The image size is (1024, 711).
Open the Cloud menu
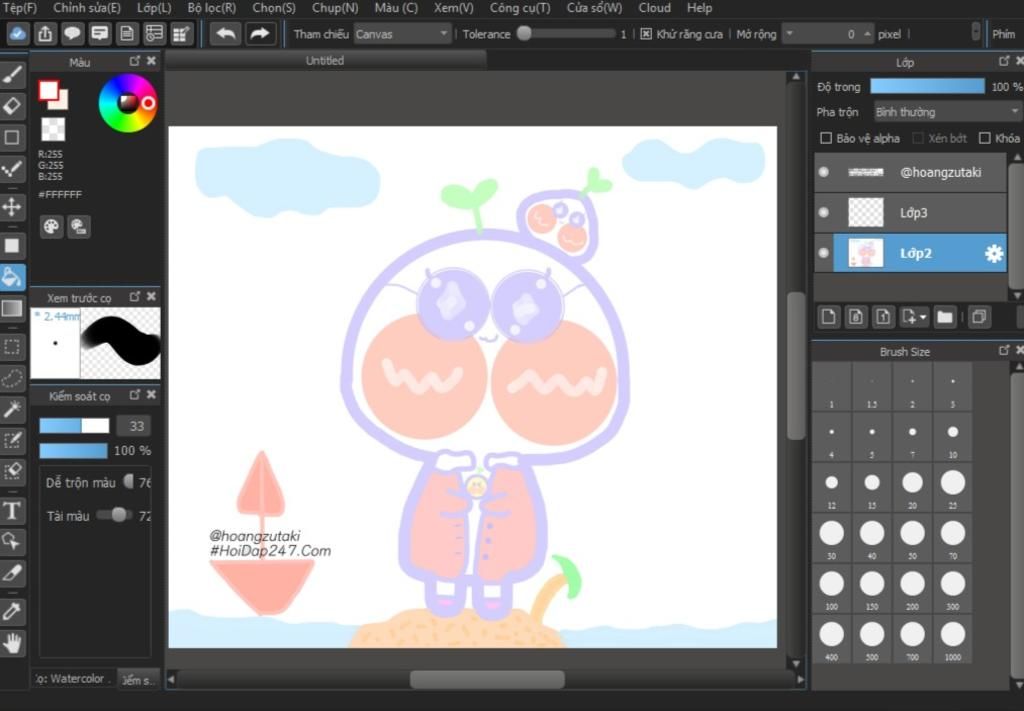tap(654, 8)
